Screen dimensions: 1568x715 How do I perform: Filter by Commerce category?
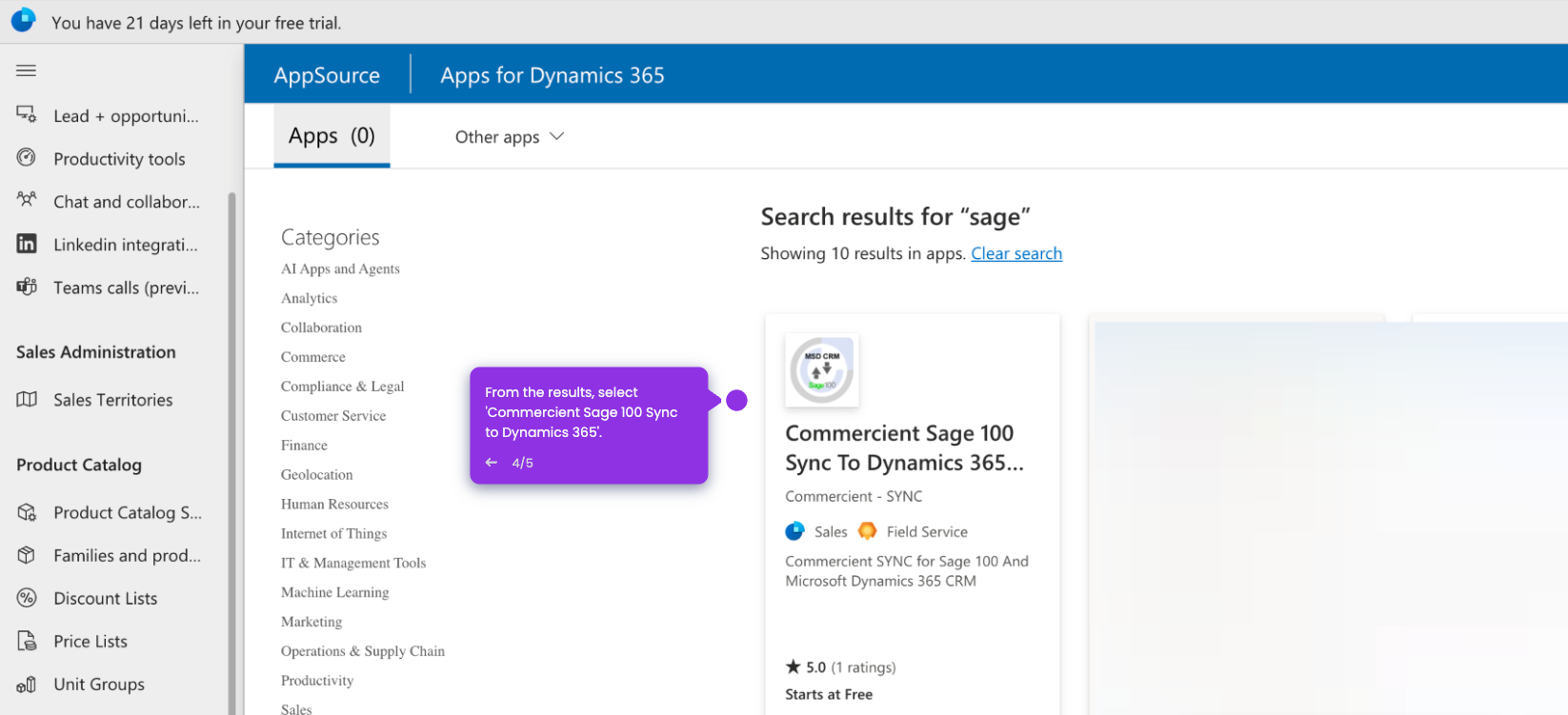(312, 357)
